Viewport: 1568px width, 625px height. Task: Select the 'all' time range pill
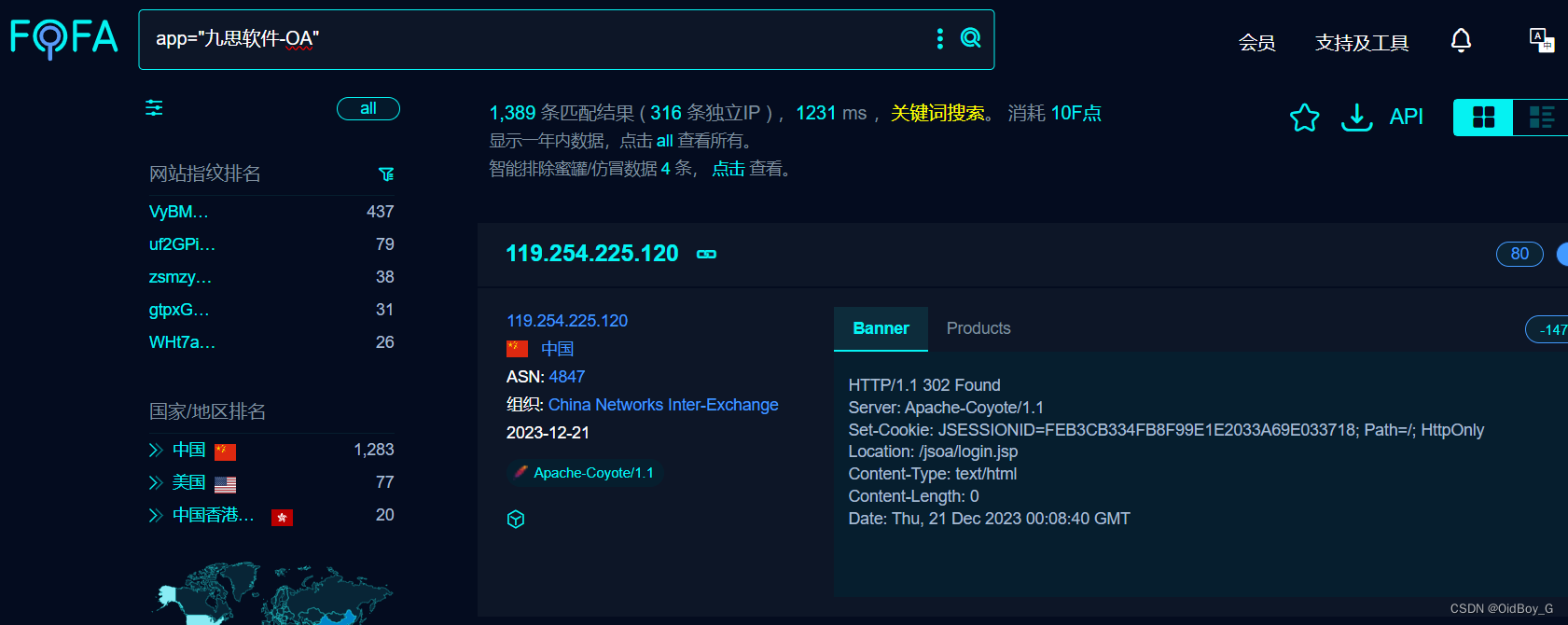click(368, 109)
